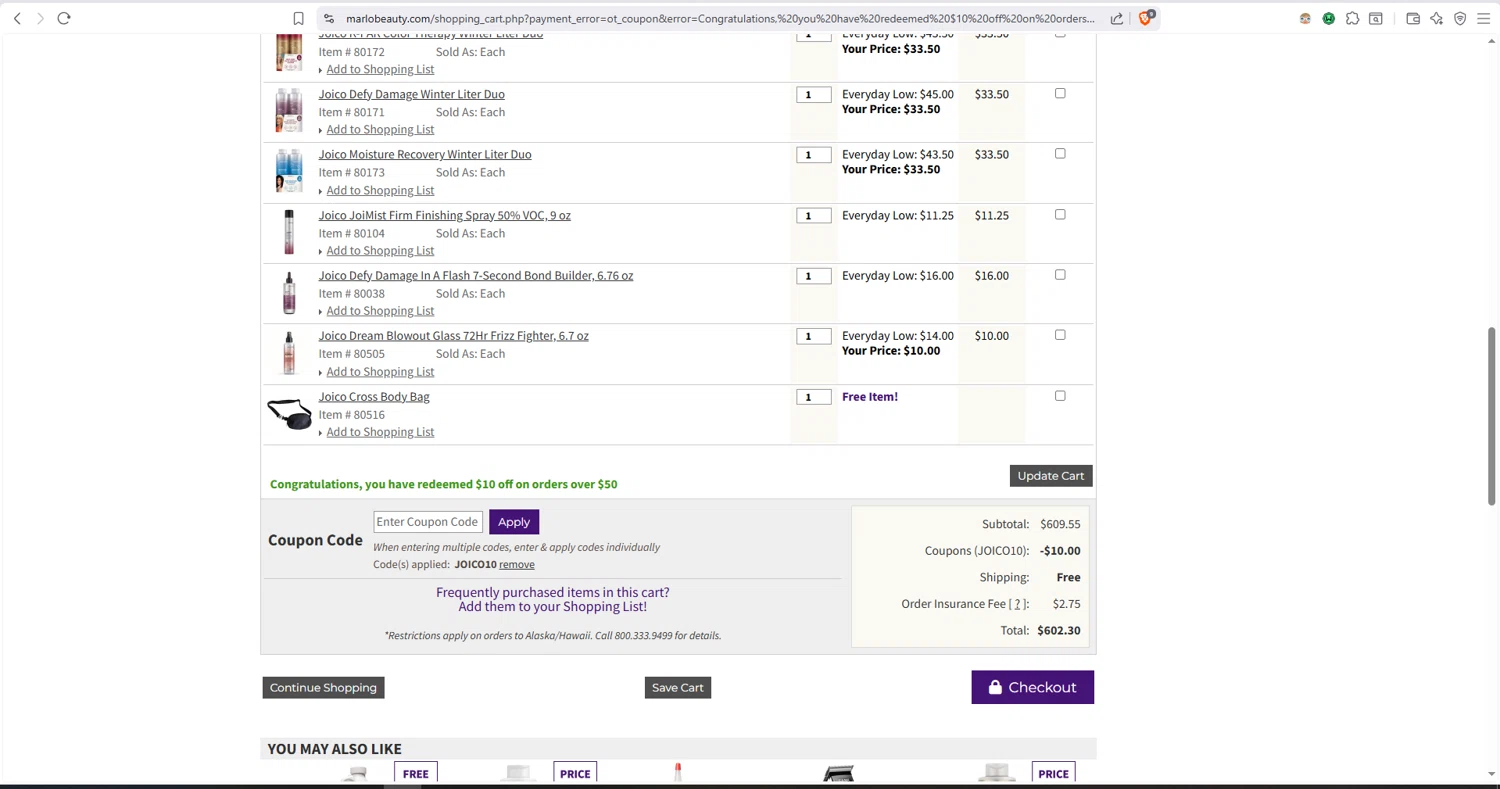Open Order Insurance Fee help question mark
Viewport: 1500px width, 789px height.
click(1018, 604)
